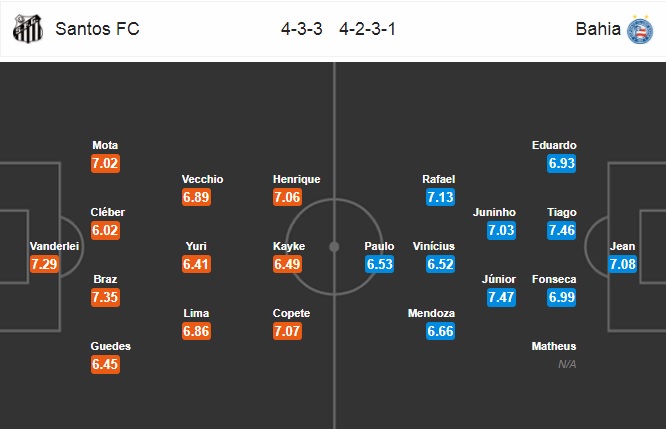Click the 4-3-3 formation label
The image size is (666, 429).
coord(302,29)
